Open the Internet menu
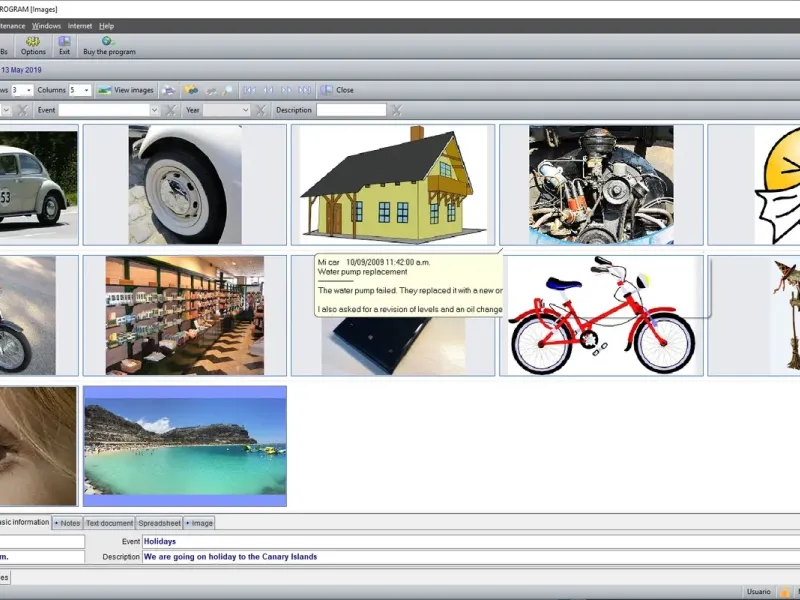Image resolution: width=800 pixels, height=600 pixels. (x=80, y=26)
